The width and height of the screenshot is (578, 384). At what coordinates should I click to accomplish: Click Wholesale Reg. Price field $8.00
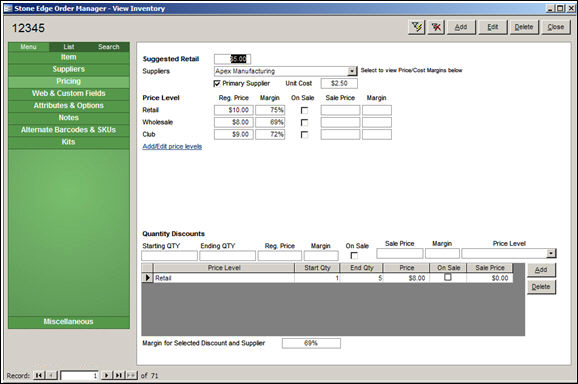(x=234, y=122)
